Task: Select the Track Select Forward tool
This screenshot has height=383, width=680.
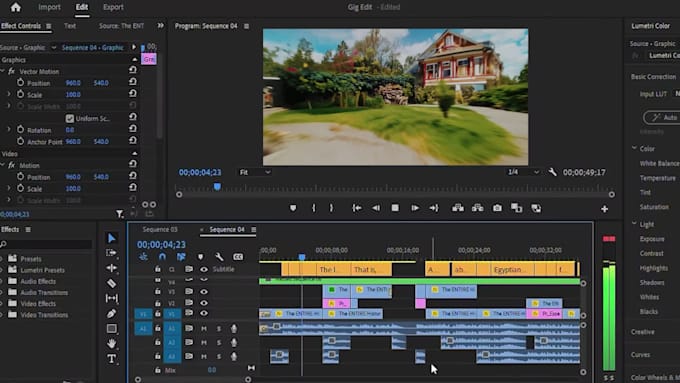Action: (x=111, y=253)
